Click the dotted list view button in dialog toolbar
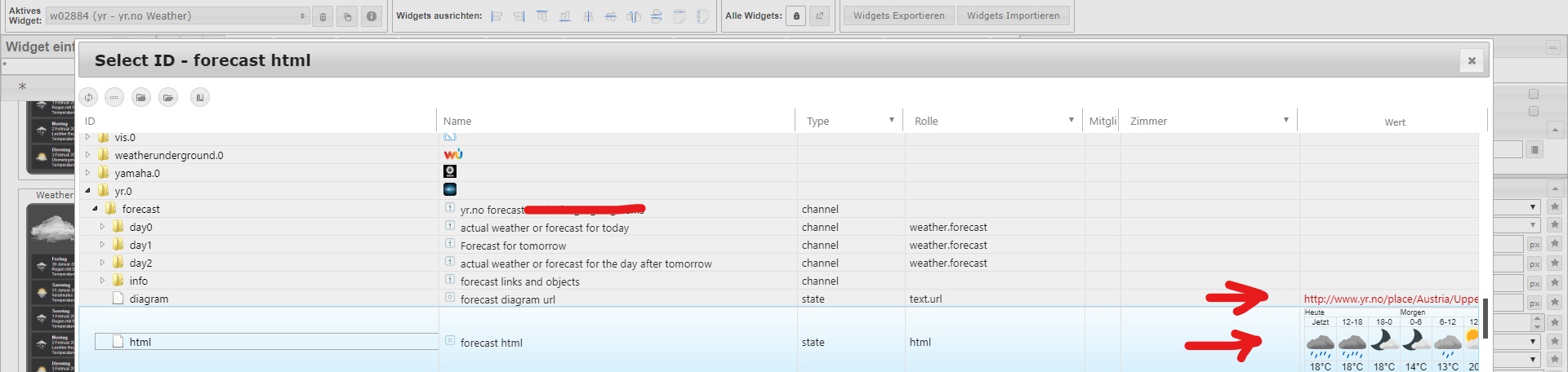 [114, 98]
